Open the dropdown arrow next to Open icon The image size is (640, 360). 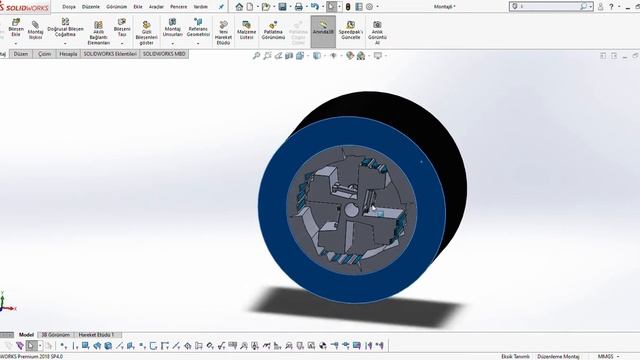274,7
